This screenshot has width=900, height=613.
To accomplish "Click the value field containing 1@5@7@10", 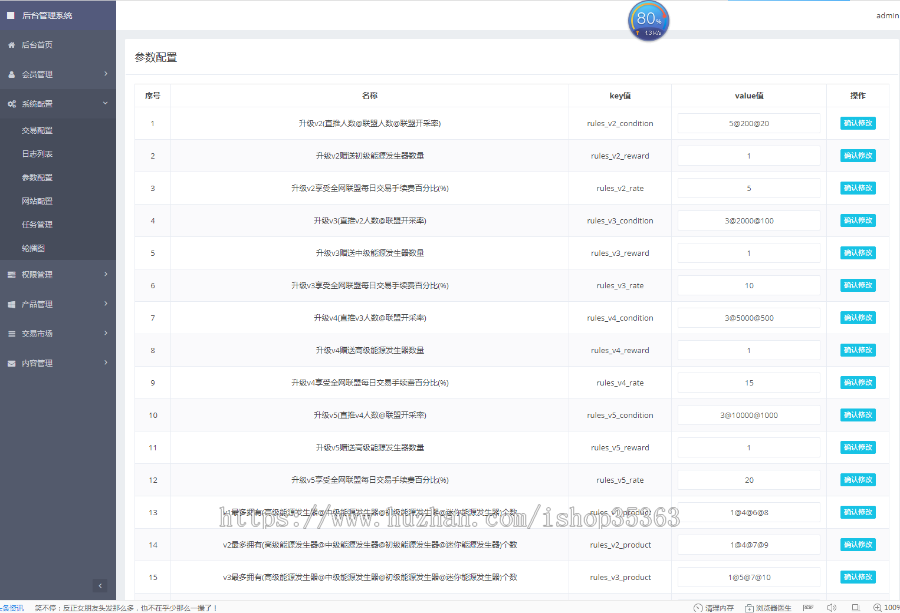I will tap(748, 577).
